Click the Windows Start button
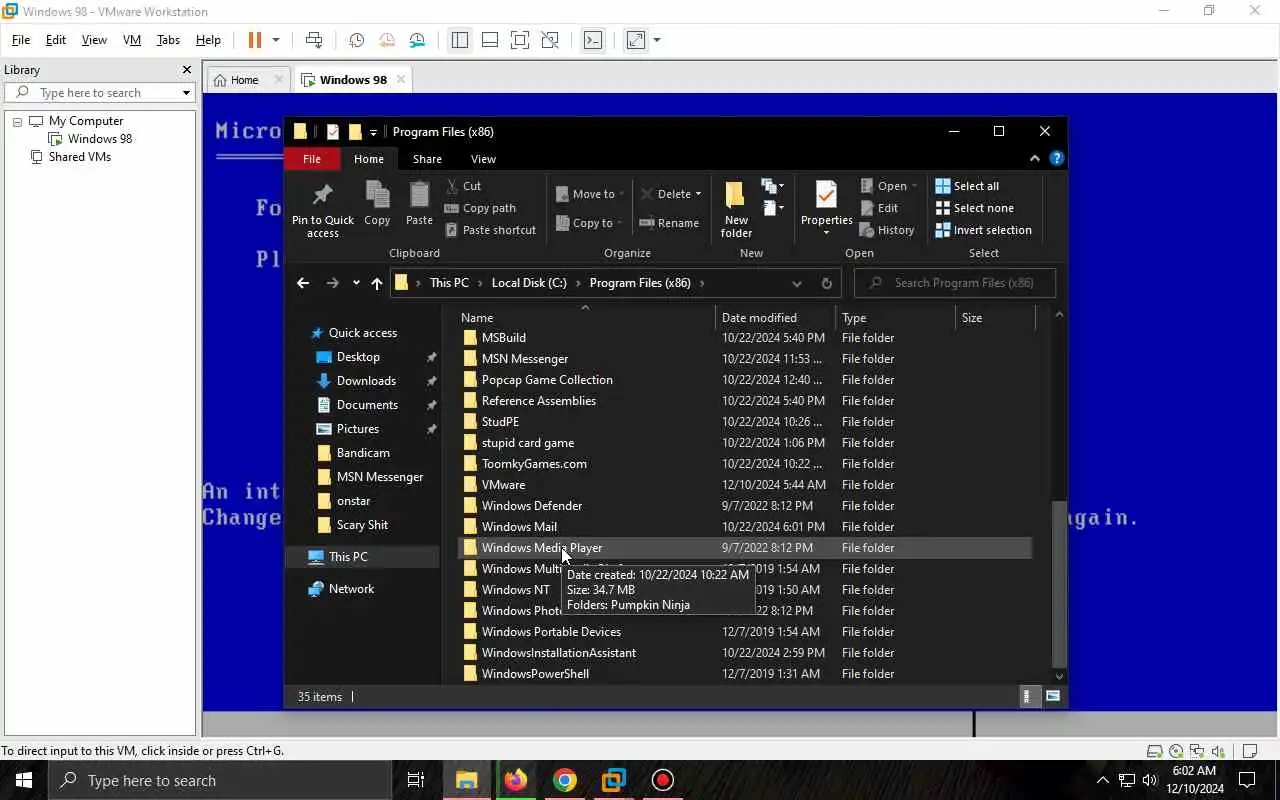Screen dimensions: 1280x800 coord(24,780)
